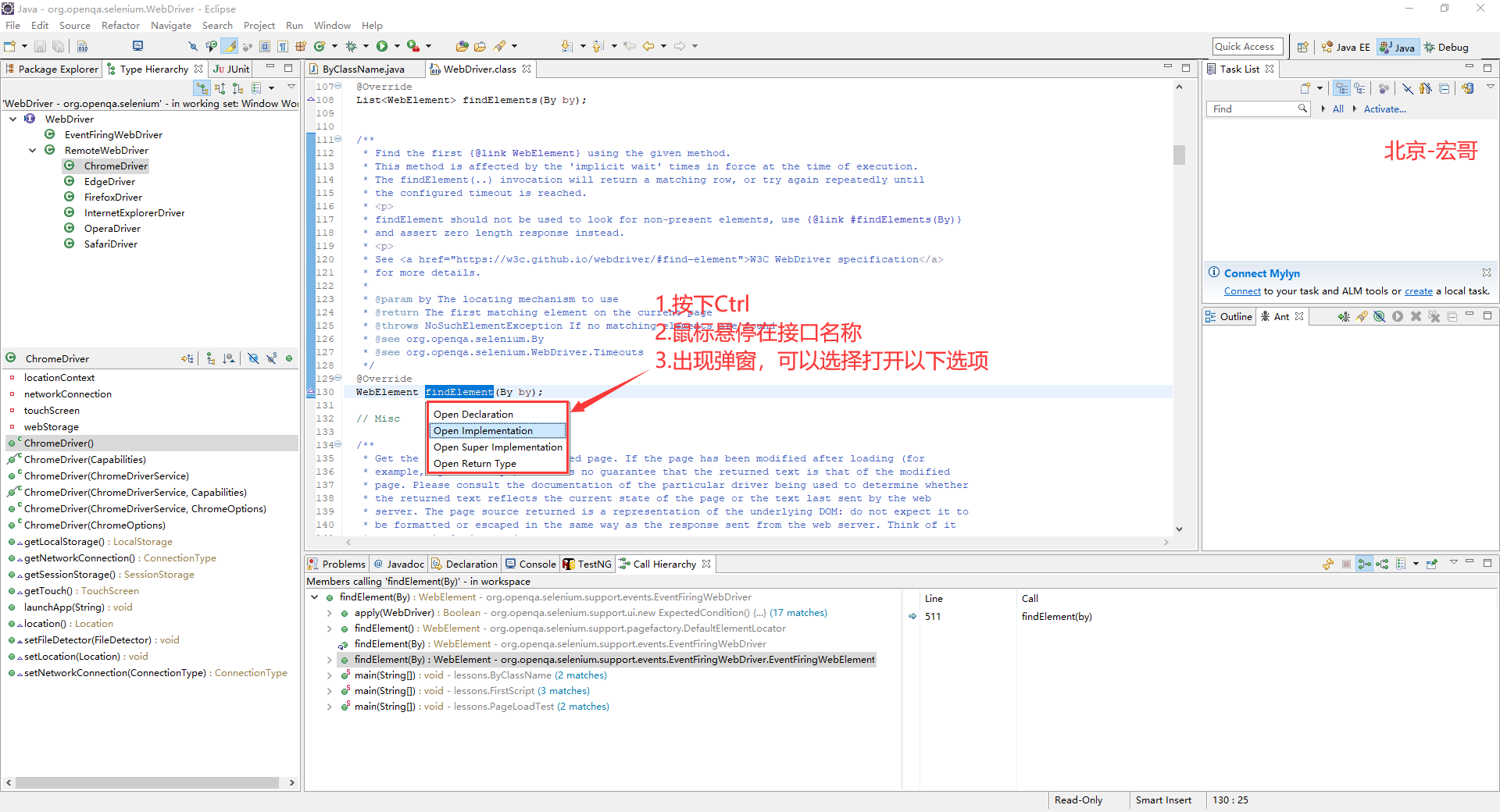1500x812 pixels.
Task: Click Synchronize Changed icon in Task List
Action: 1467,88
